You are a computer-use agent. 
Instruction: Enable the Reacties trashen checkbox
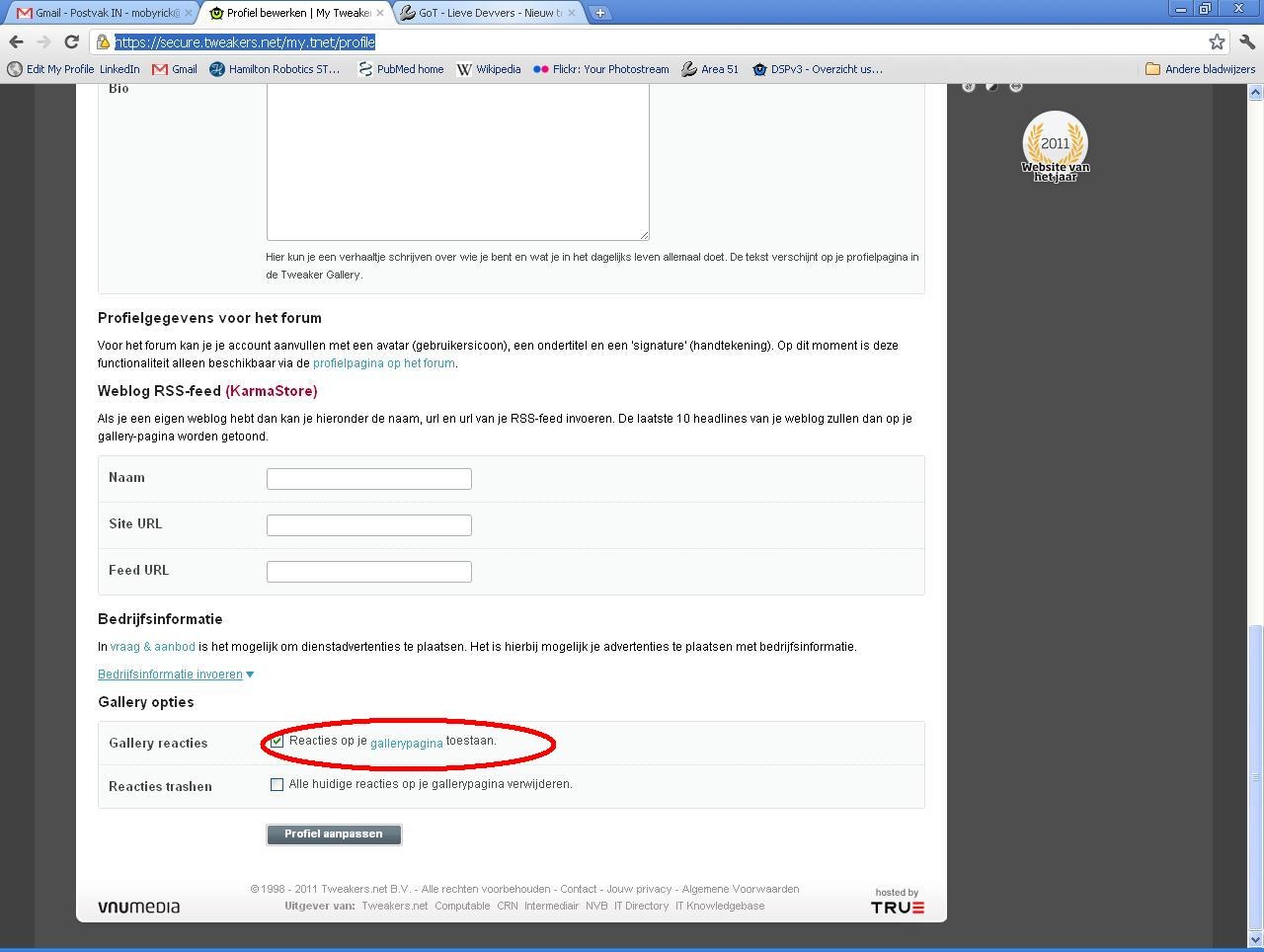(276, 784)
